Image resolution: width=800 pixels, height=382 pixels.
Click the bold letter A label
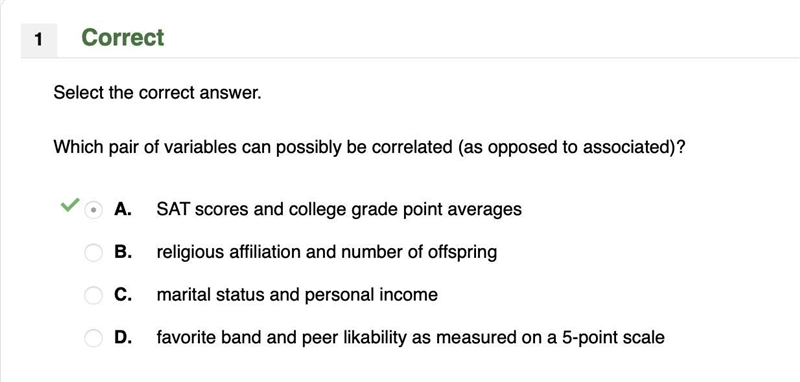tap(123, 209)
